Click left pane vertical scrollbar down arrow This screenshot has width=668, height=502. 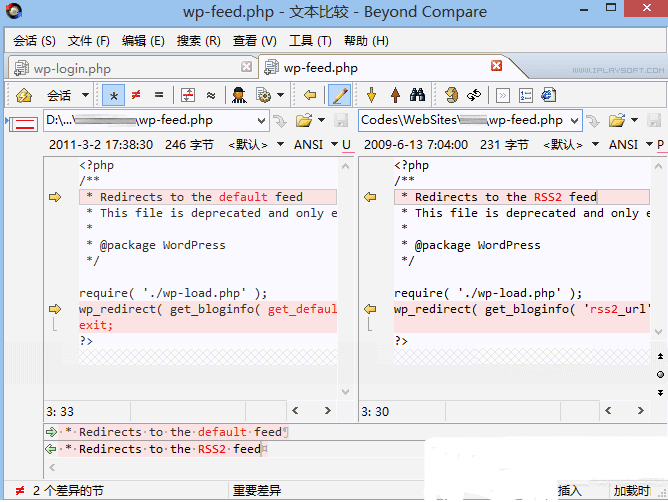346,392
